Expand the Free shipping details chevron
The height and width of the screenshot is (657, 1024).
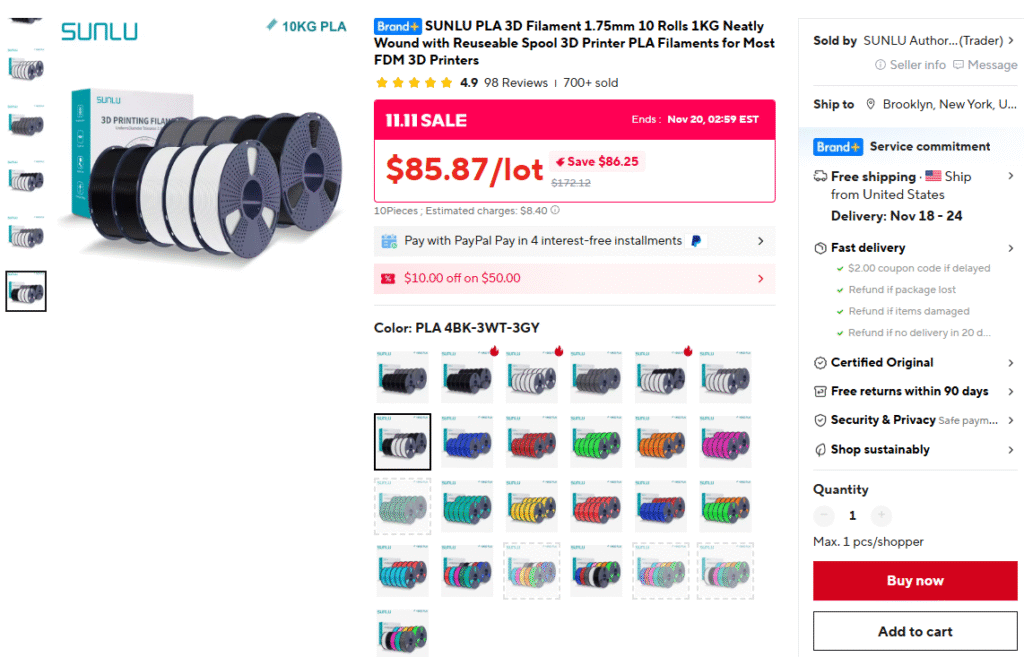(x=1010, y=177)
